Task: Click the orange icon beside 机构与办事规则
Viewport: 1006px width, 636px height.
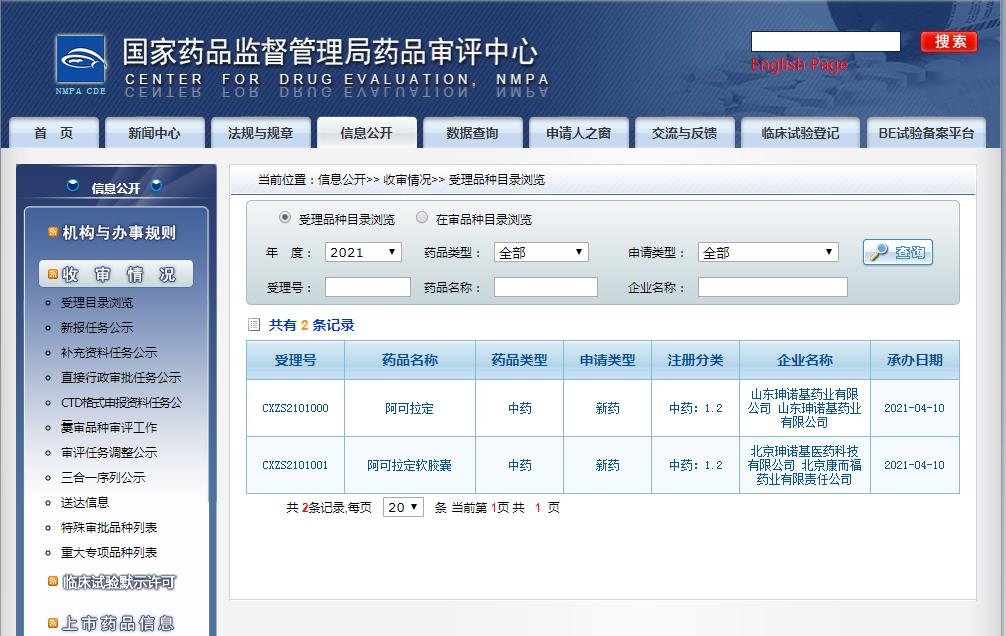Action: (53, 233)
